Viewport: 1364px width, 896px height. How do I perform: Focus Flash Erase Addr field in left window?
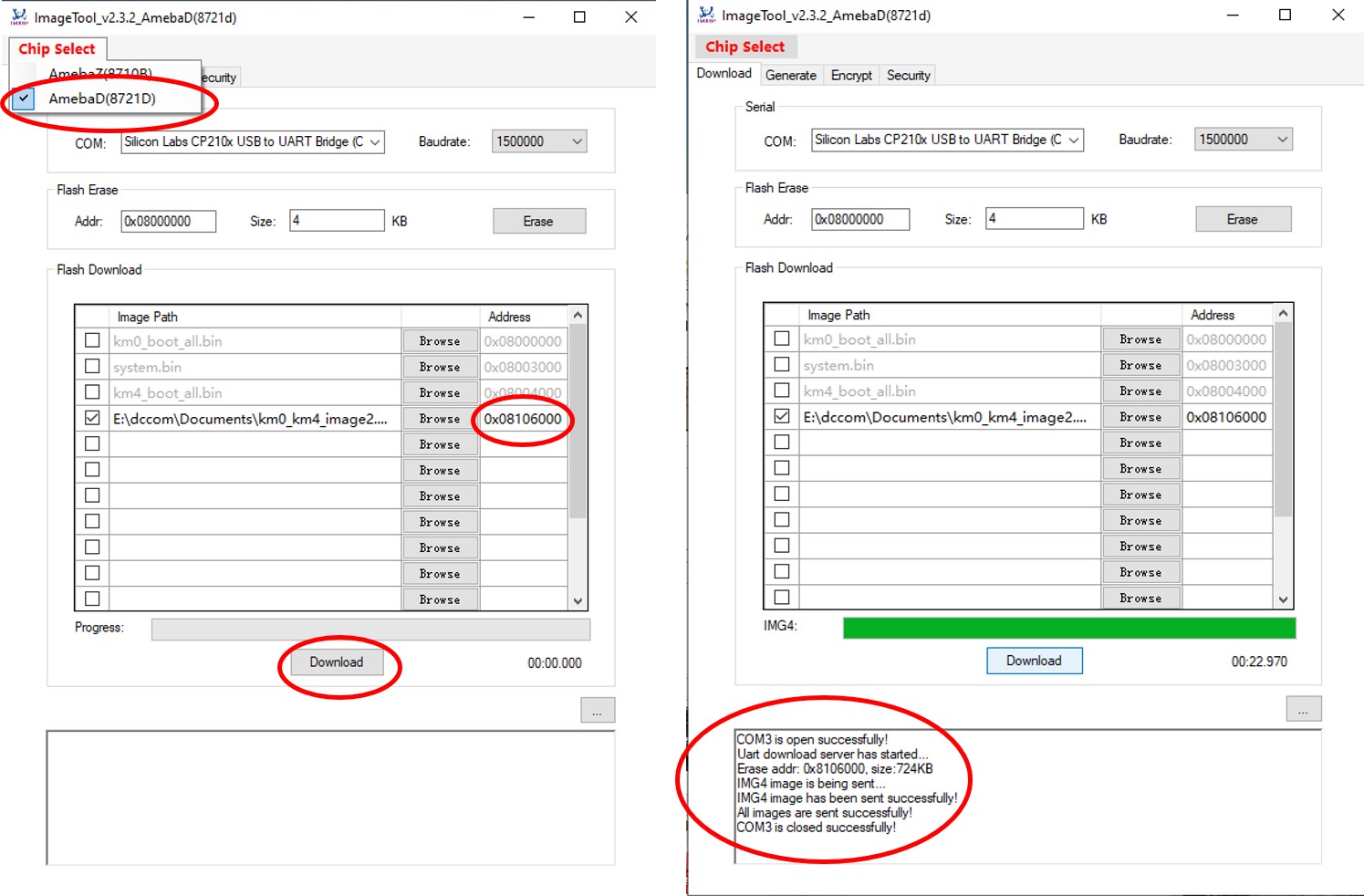169,222
